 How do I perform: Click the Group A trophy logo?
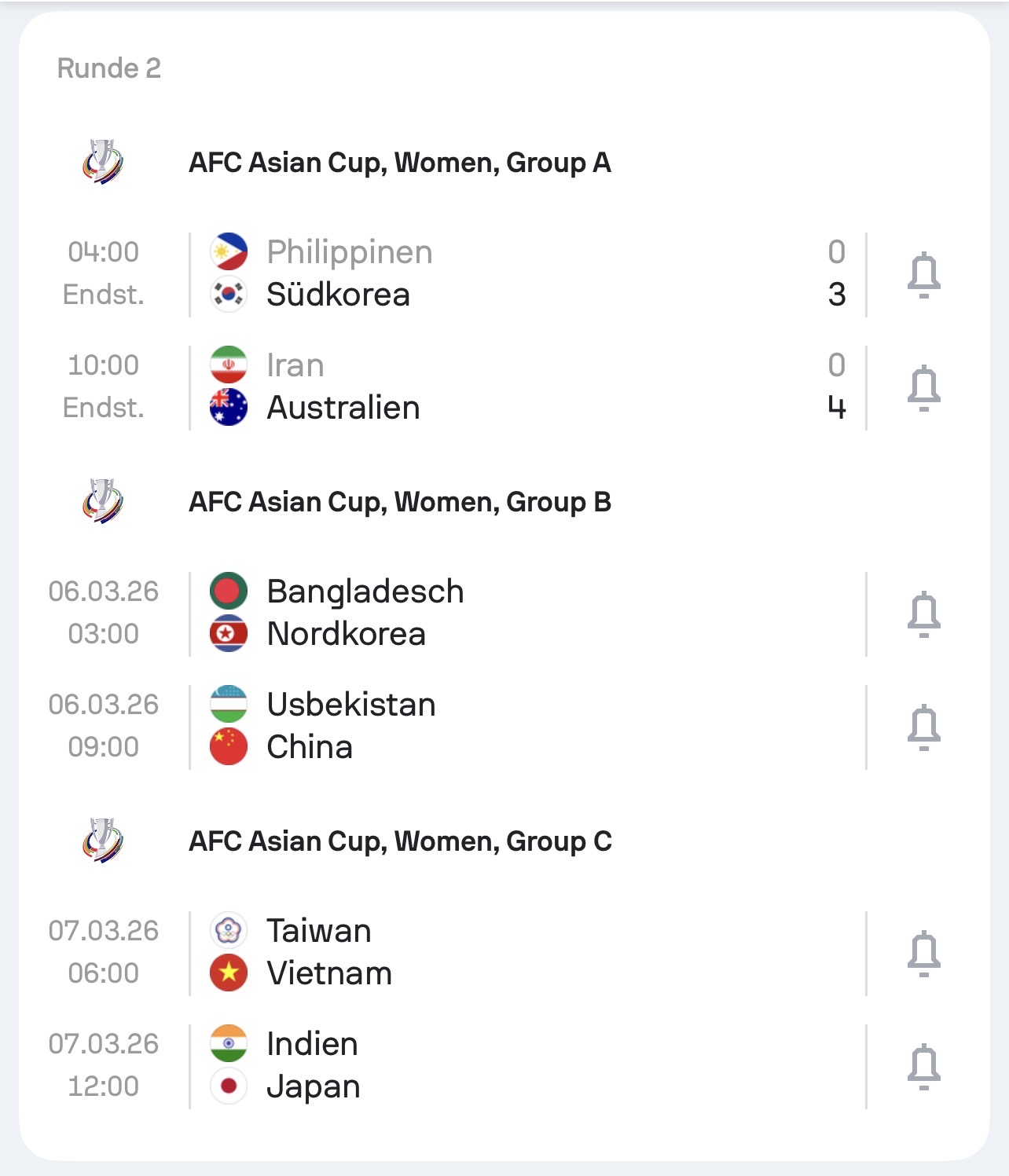[x=103, y=162]
